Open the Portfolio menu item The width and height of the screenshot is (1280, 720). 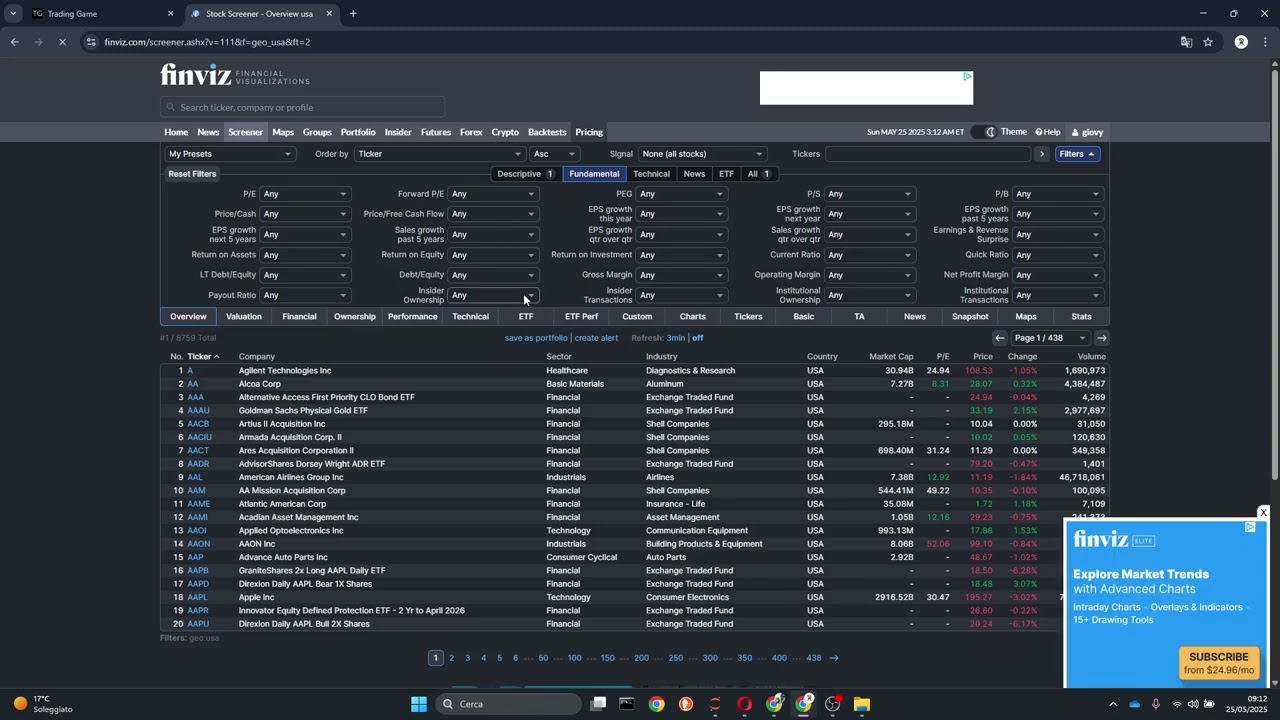click(358, 132)
